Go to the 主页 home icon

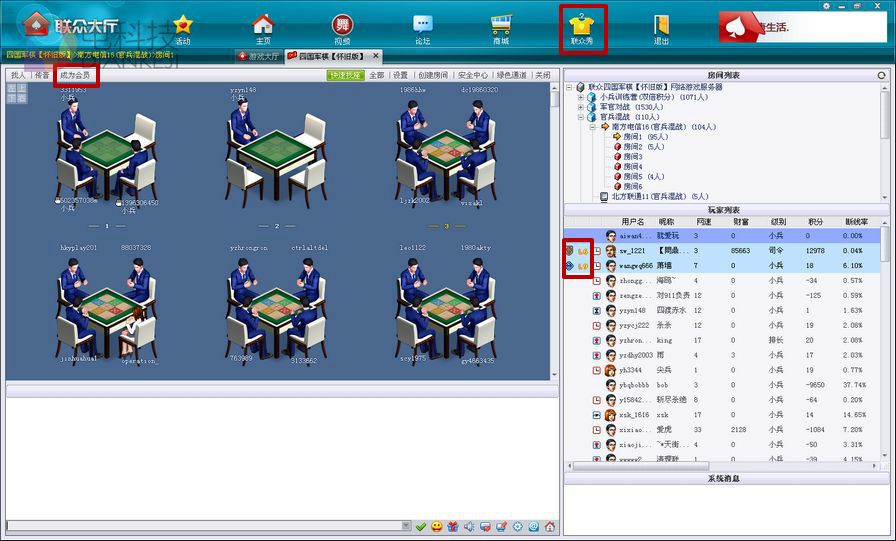point(263,28)
